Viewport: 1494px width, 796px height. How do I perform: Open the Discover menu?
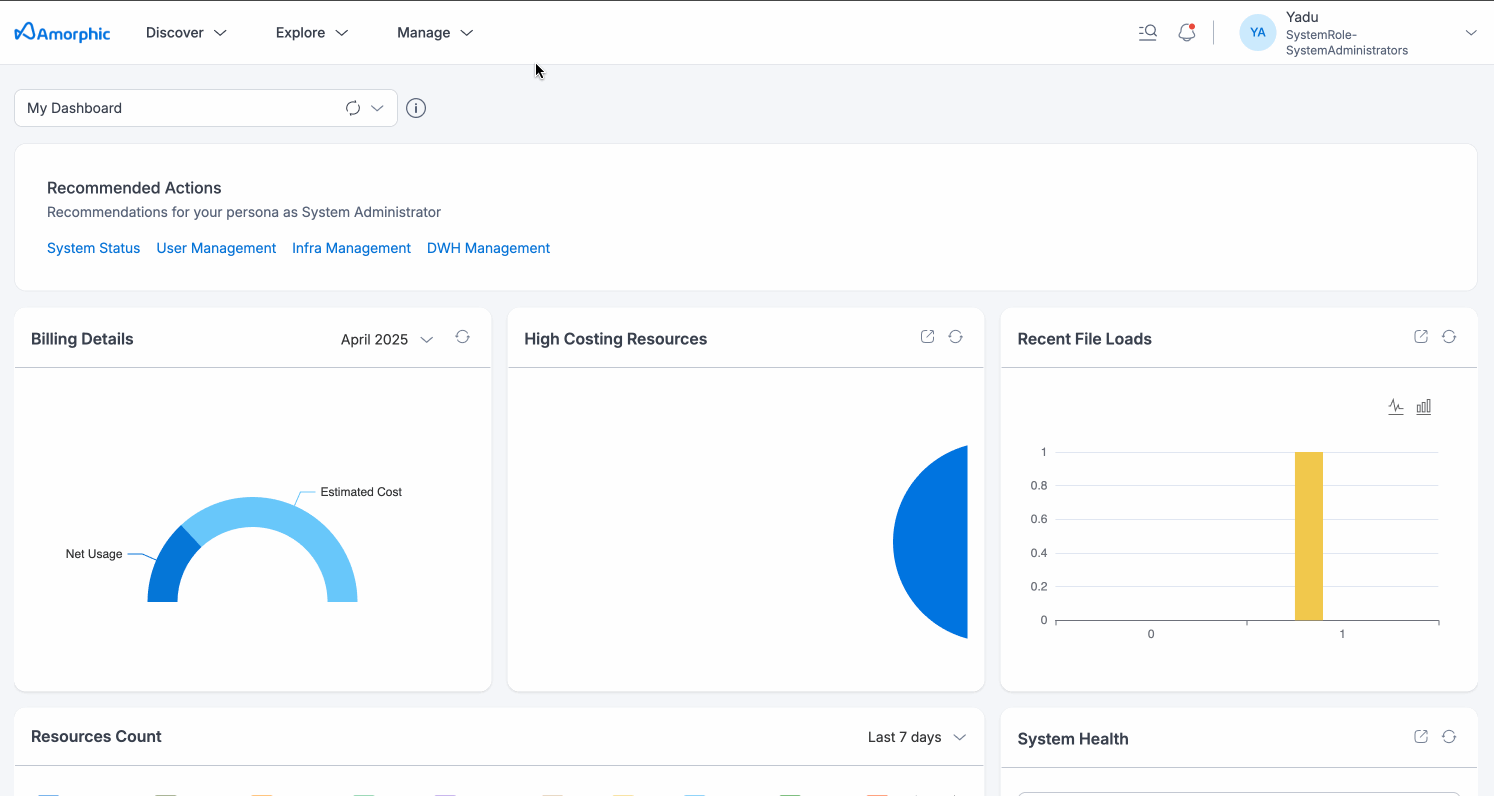pos(186,33)
